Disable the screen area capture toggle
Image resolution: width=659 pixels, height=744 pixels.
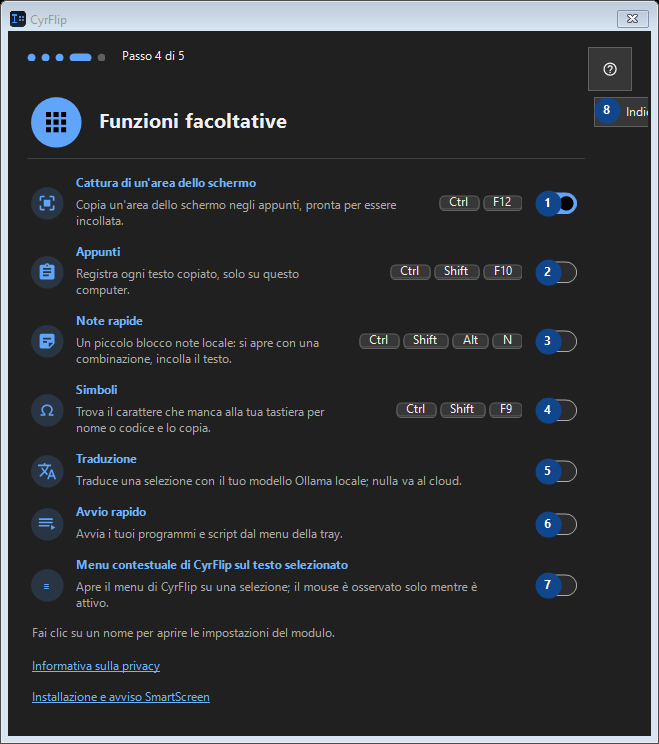pyautogui.click(x=557, y=204)
